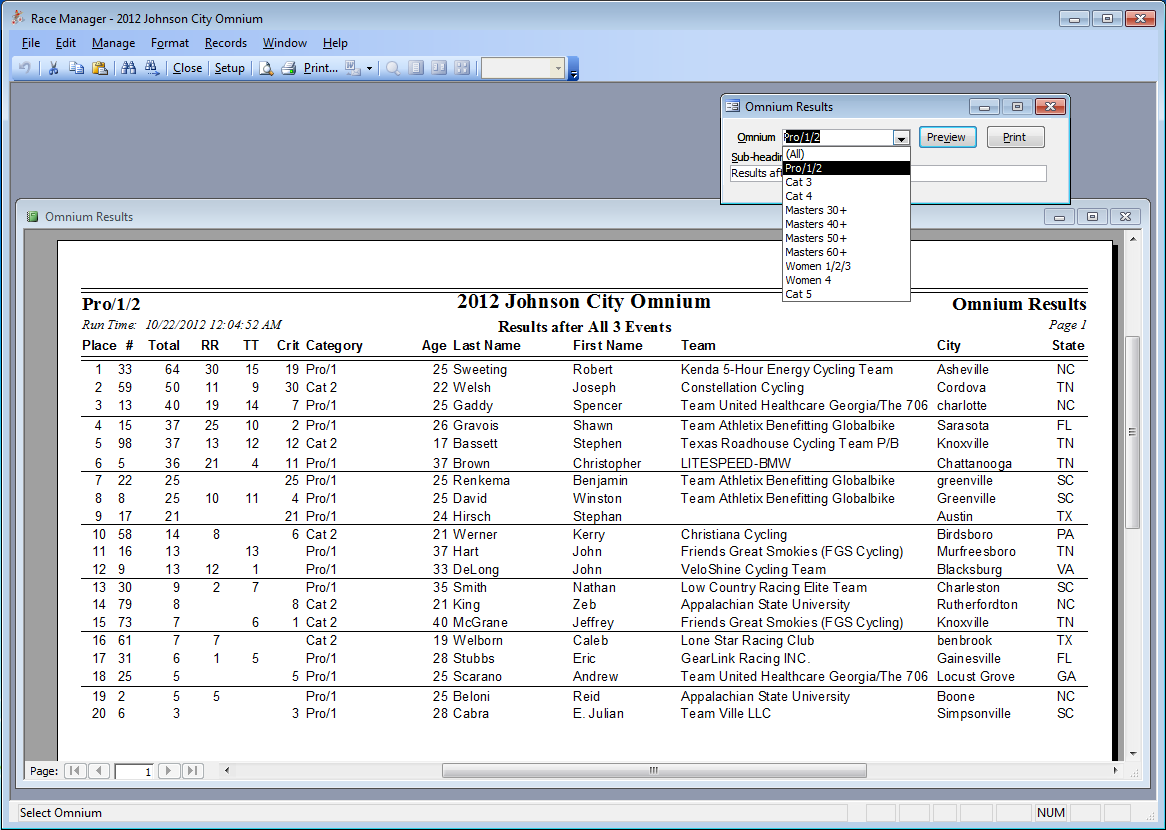Click the Print... toolbar button

(x=321, y=68)
